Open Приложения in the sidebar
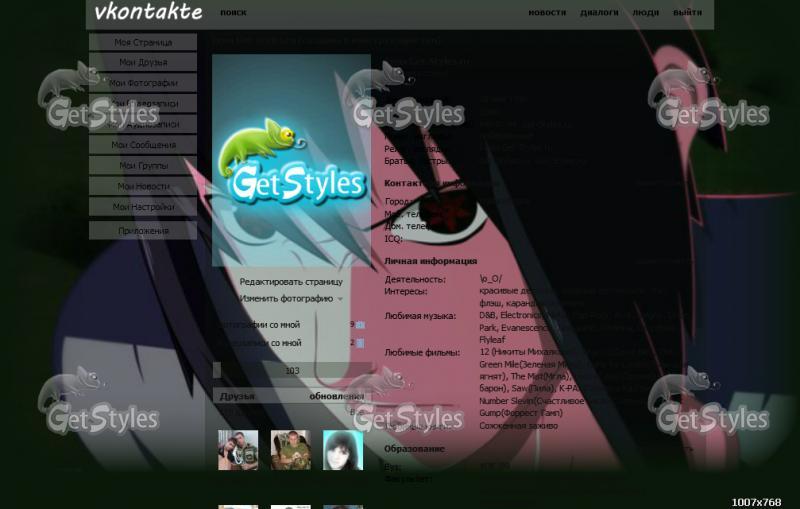 (x=143, y=231)
